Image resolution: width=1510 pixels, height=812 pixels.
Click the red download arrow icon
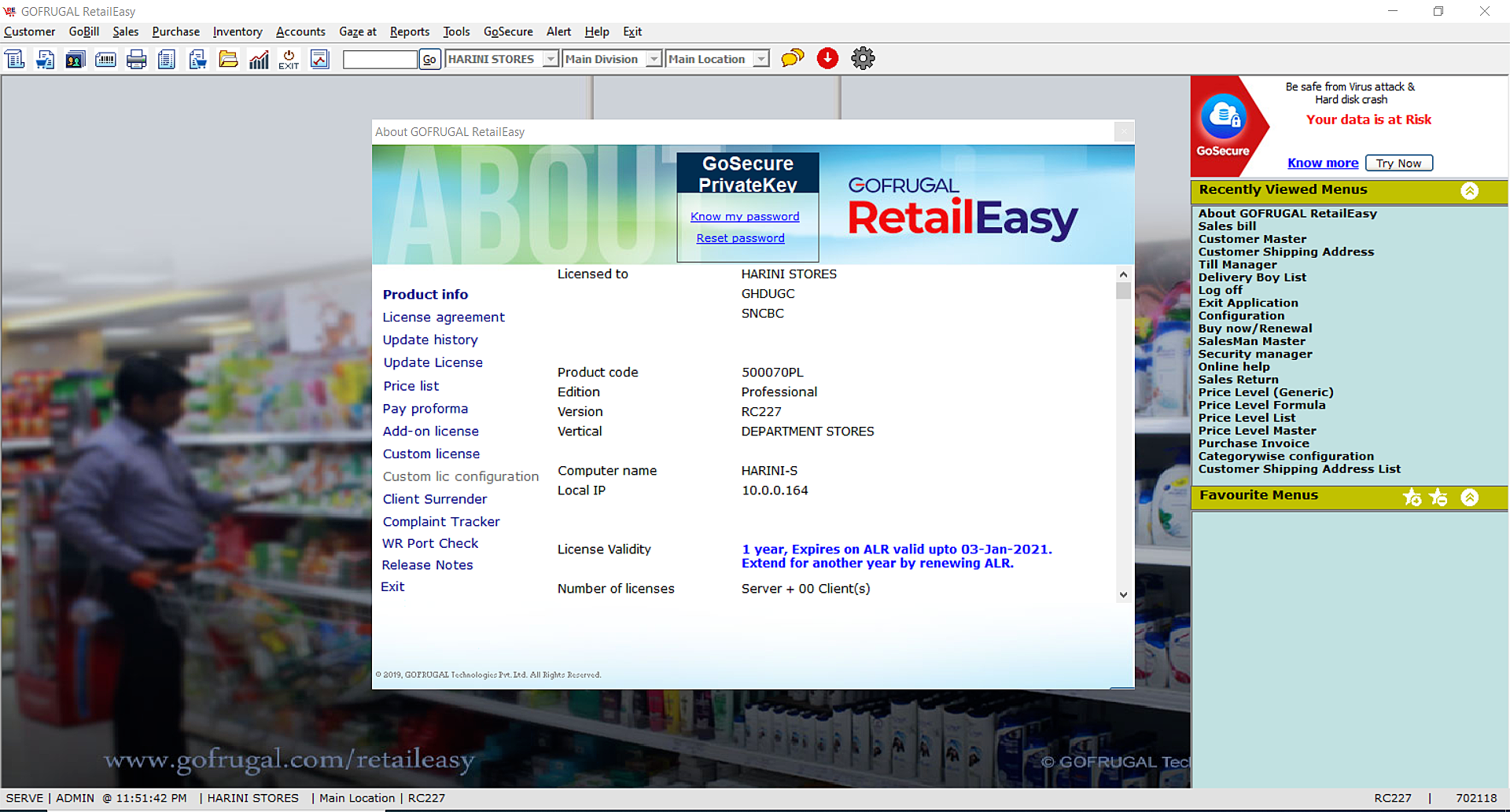827,58
